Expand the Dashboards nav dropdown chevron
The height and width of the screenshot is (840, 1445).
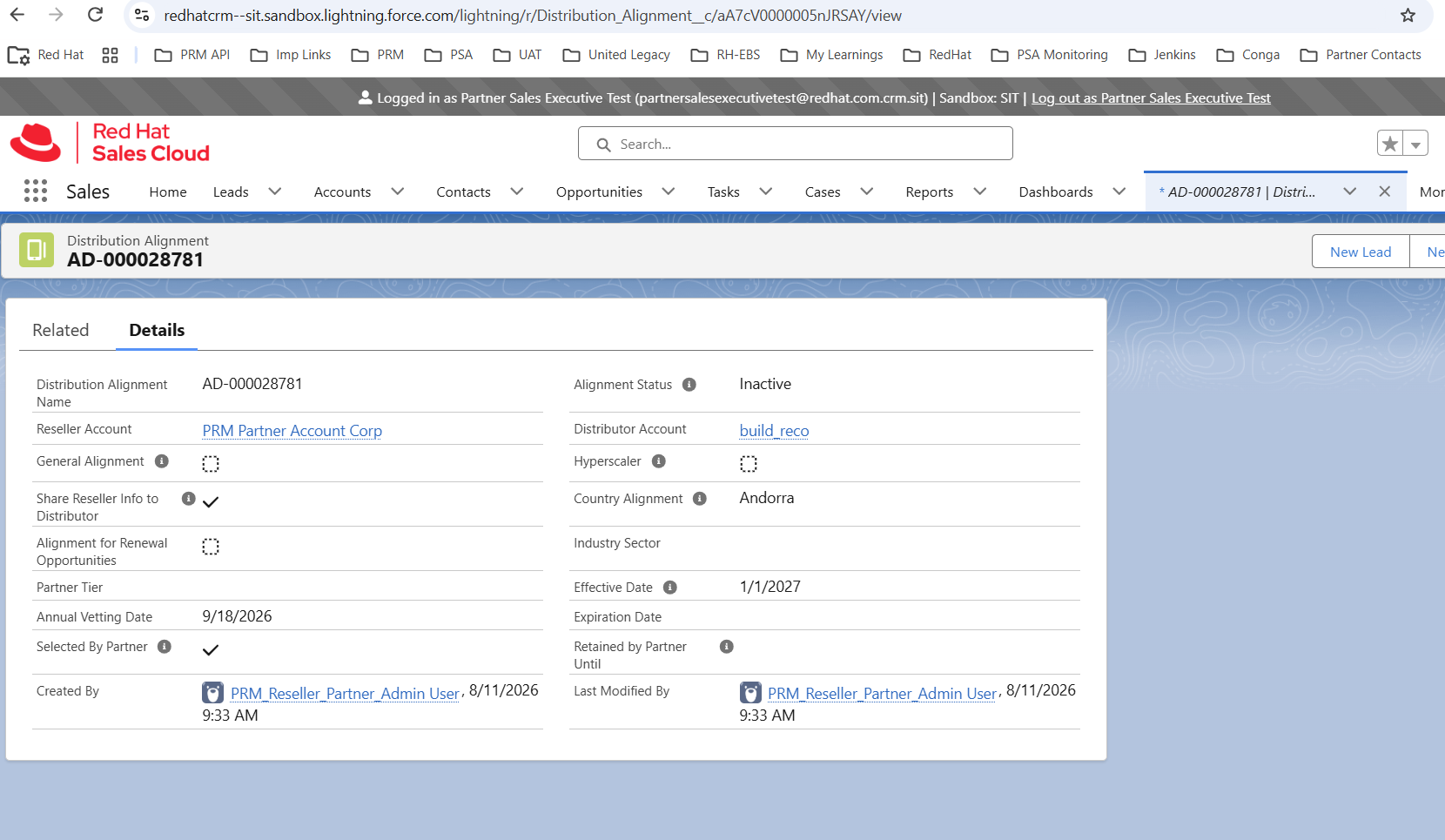(x=1119, y=192)
